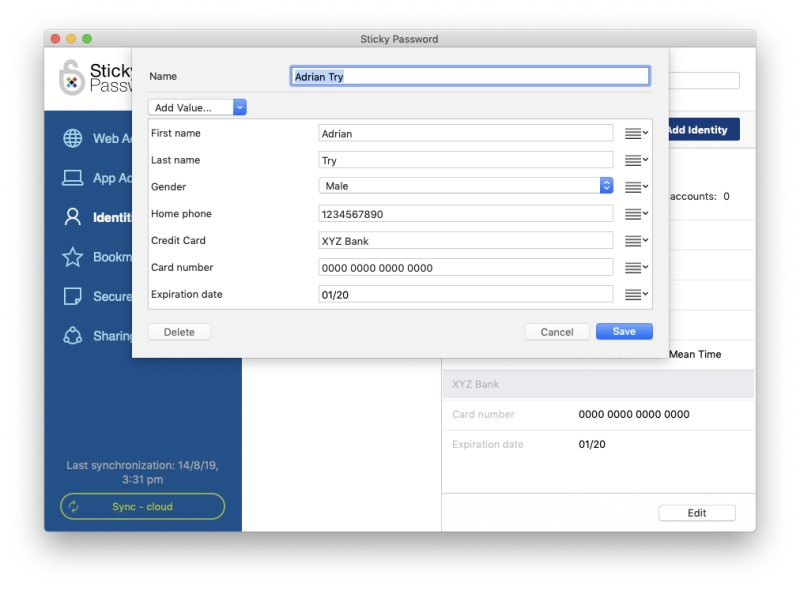This screenshot has width=800, height=590.
Task: Open Secure Memos note icon
Action: tap(72, 296)
